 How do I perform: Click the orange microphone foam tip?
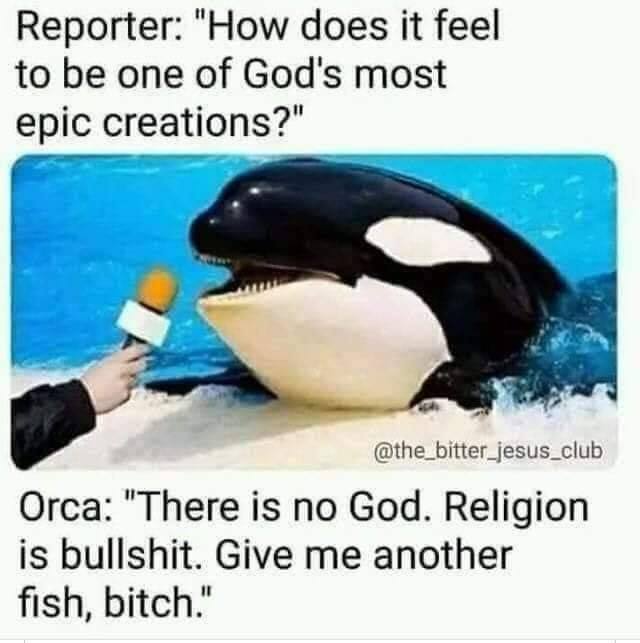[x=157, y=290]
